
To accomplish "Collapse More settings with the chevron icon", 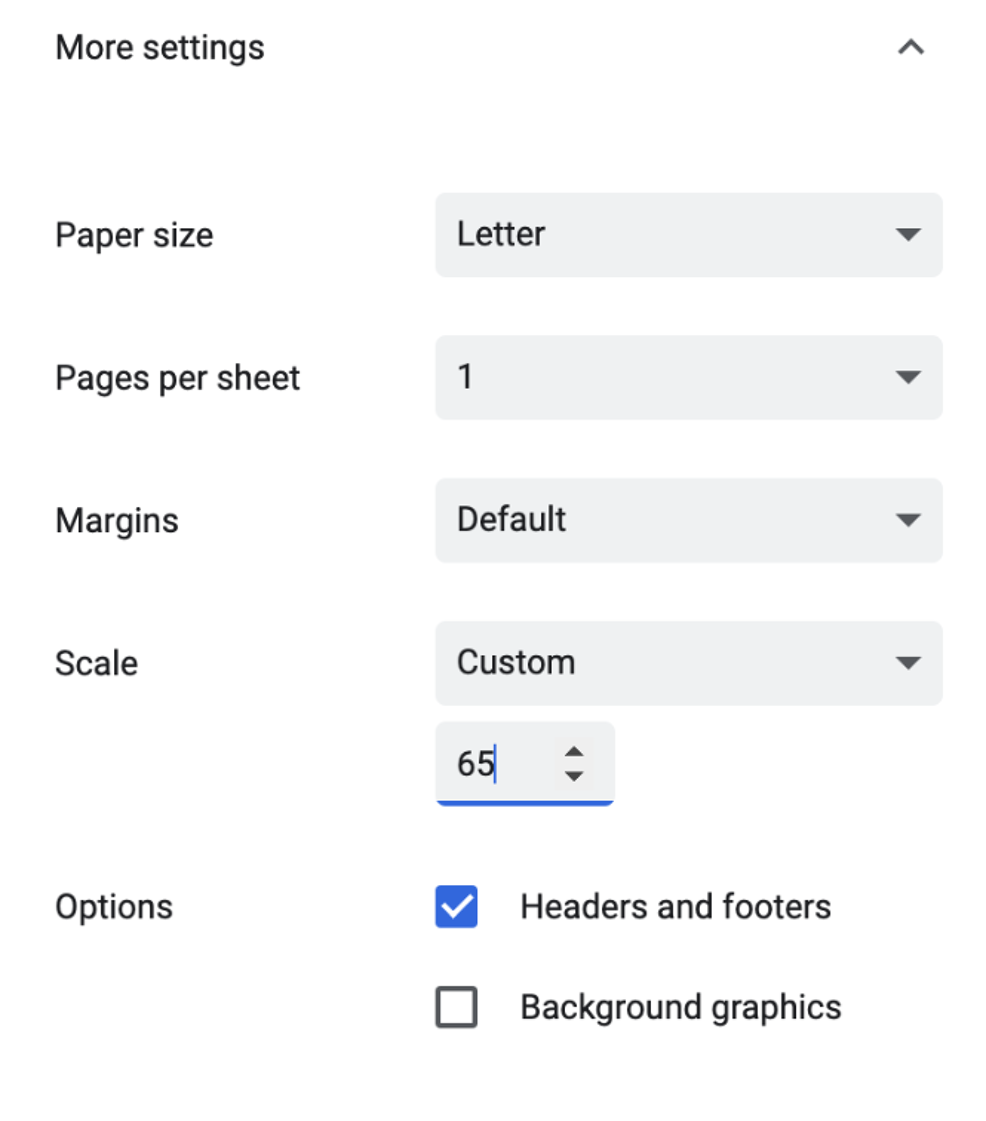I will tap(910, 47).
